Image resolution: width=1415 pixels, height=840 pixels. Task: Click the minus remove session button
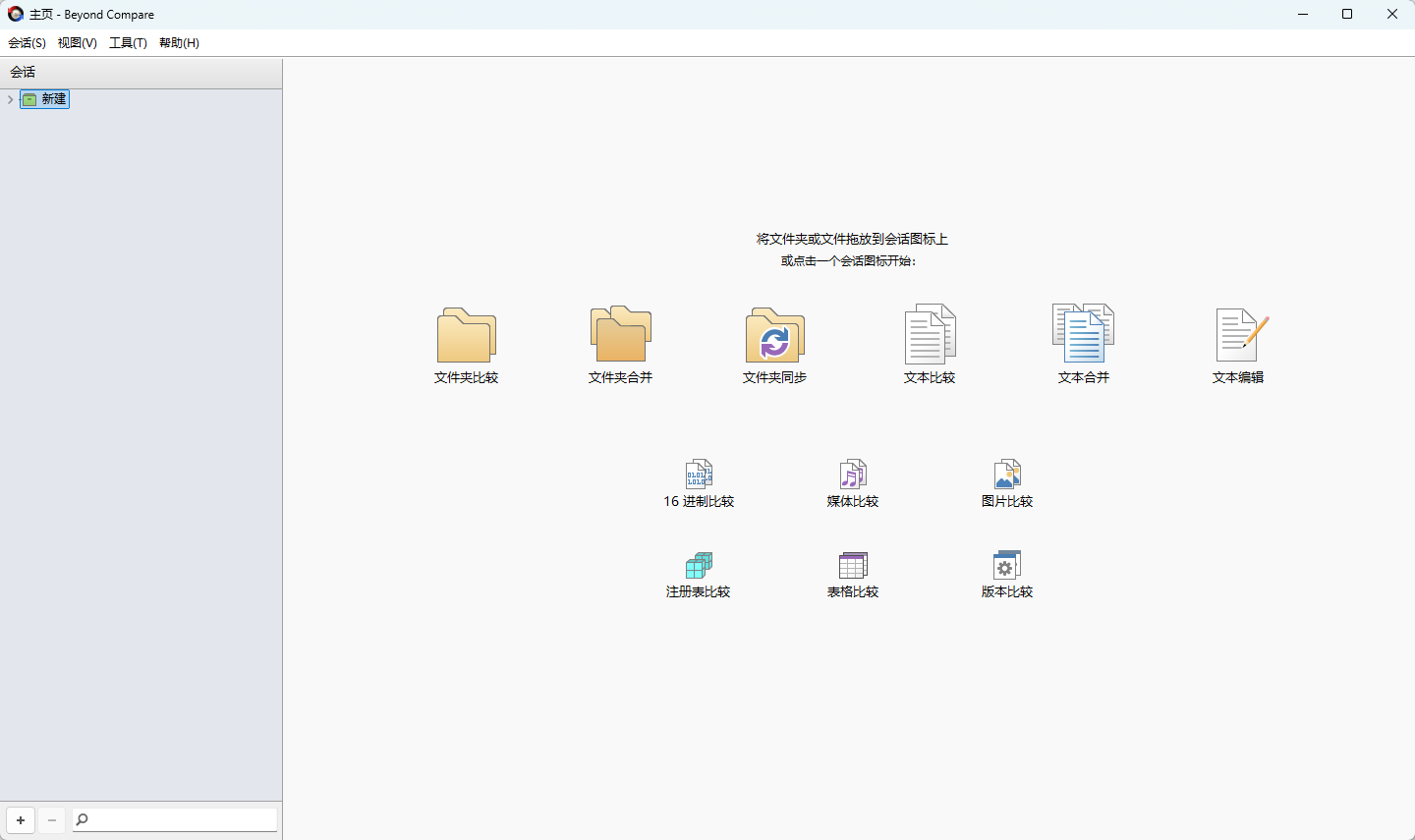coord(52,819)
